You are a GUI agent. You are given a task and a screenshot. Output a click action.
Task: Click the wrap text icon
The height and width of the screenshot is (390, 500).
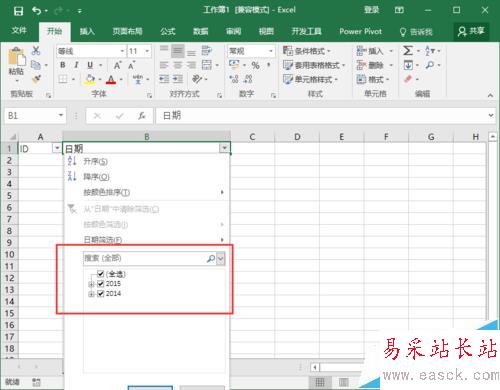click(x=207, y=51)
